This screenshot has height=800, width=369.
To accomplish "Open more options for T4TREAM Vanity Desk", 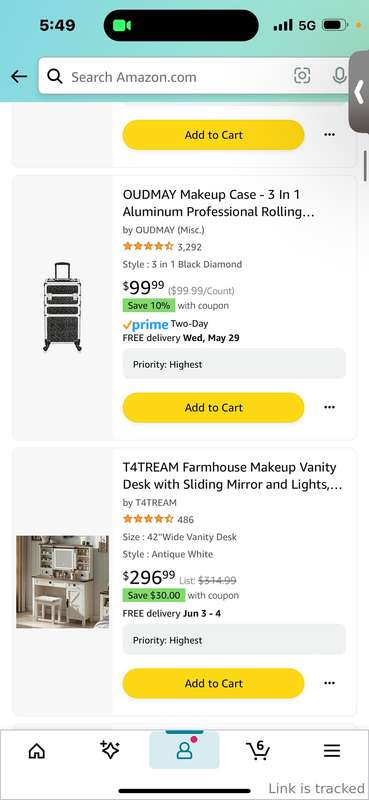I will tap(330, 683).
